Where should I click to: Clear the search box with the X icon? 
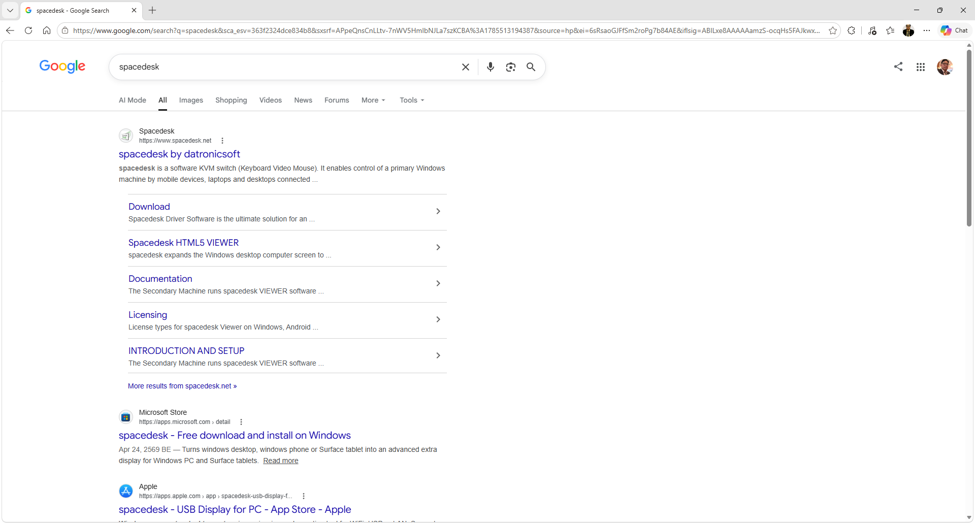click(x=465, y=67)
